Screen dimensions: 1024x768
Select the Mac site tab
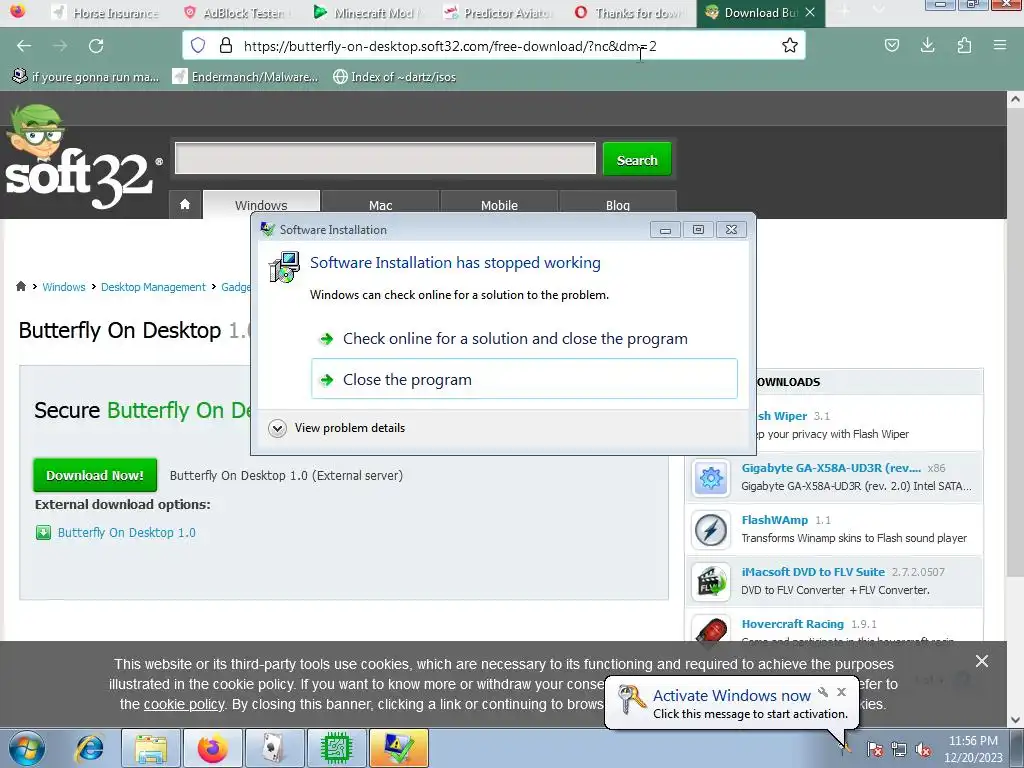380,204
